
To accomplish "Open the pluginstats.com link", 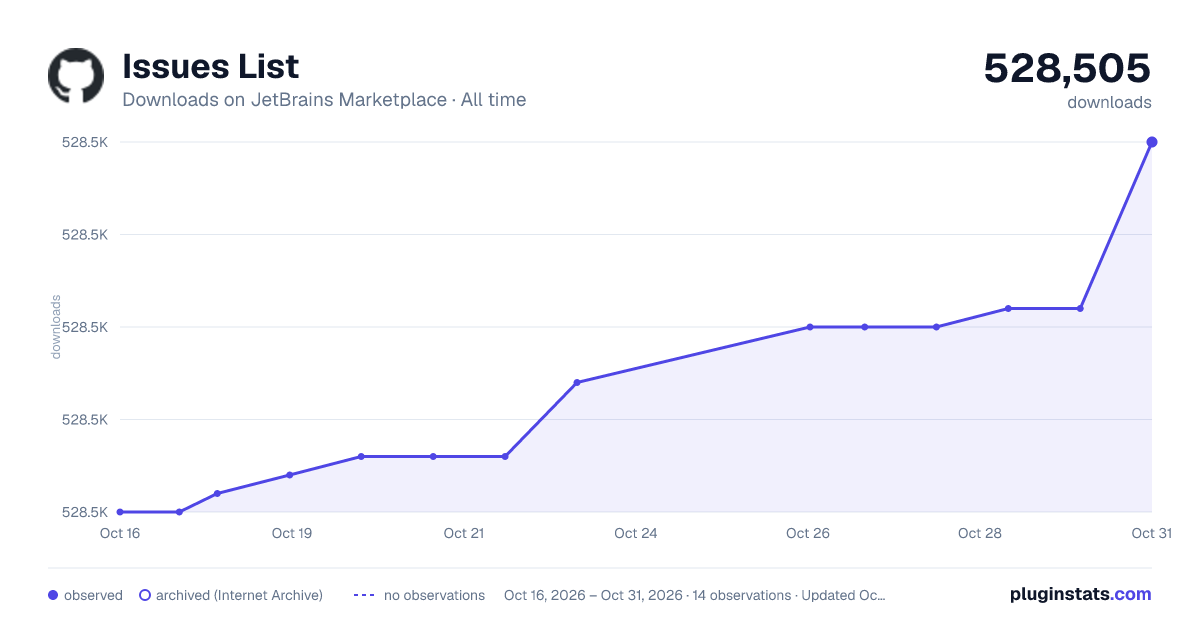I will [1080, 594].
